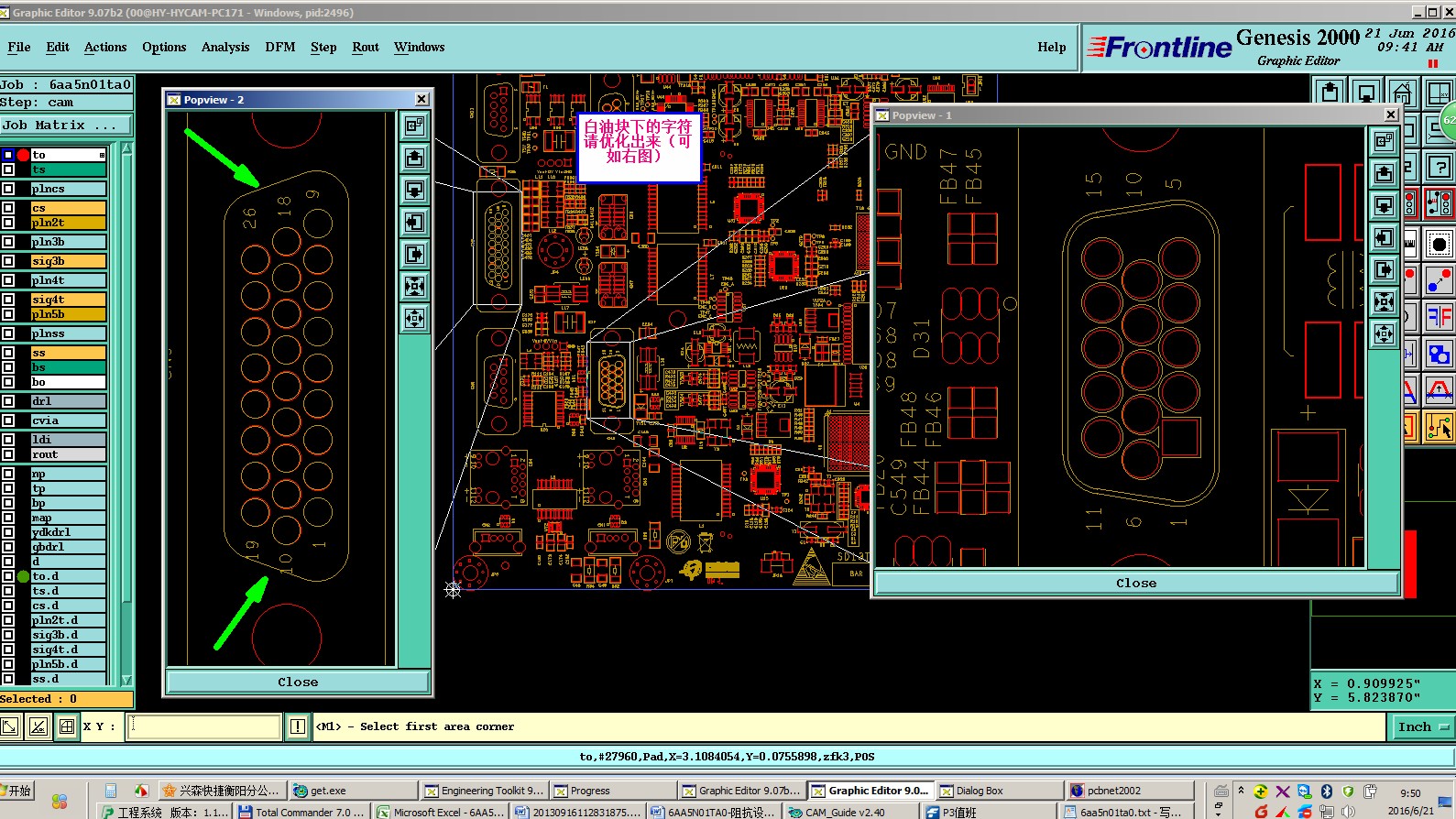Image resolution: width=1456 pixels, height=819 pixels.
Task: Click top window-sync icon in Popview - 2
Action: click(x=415, y=126)
